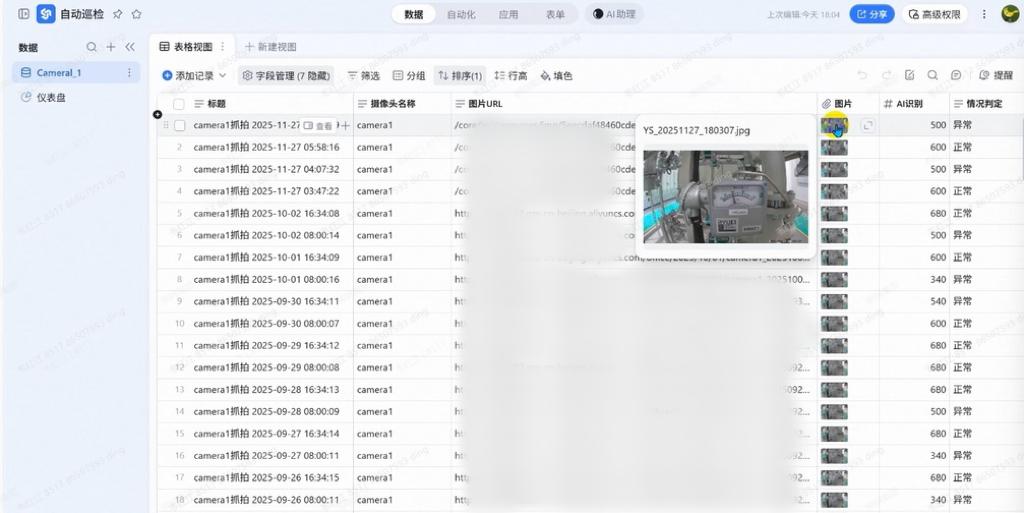The image size is (1024, 513).
Task: Switch to the 应用 tab
Action: point(508,14)
